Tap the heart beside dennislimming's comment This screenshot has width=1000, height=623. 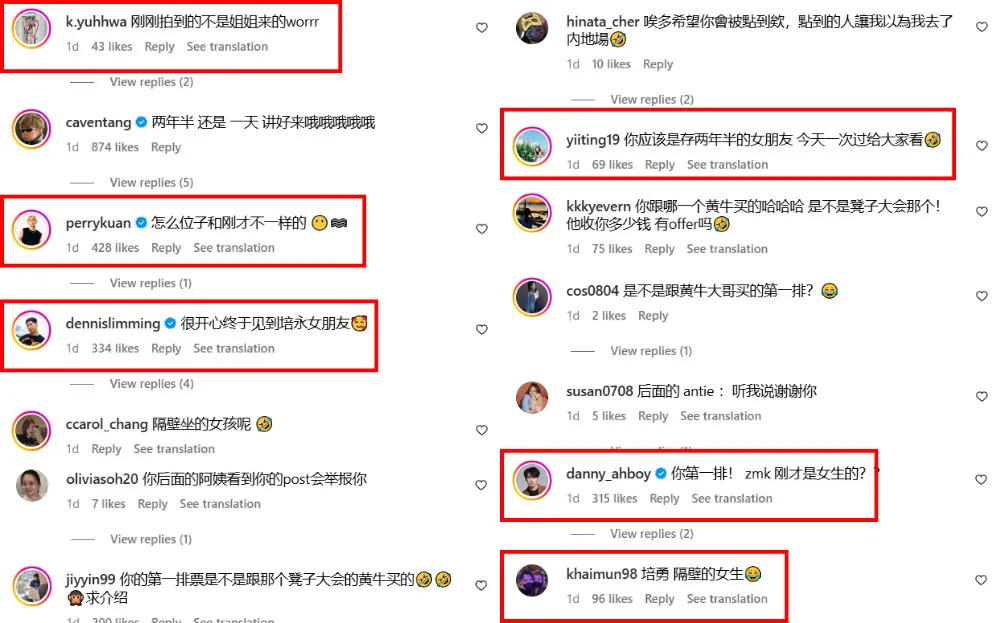(x=482, y=330)
